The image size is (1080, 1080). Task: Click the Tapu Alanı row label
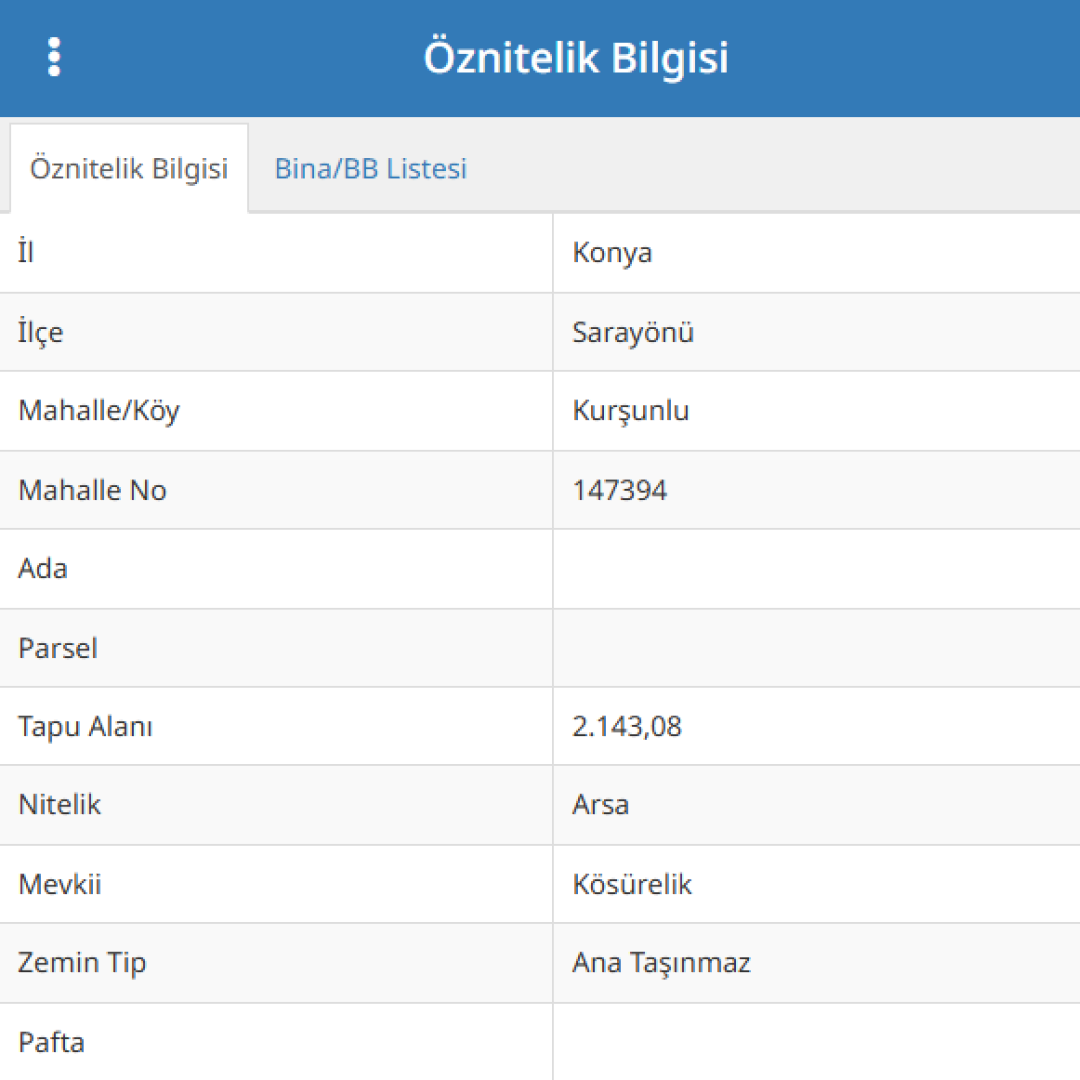pos(85,727)
